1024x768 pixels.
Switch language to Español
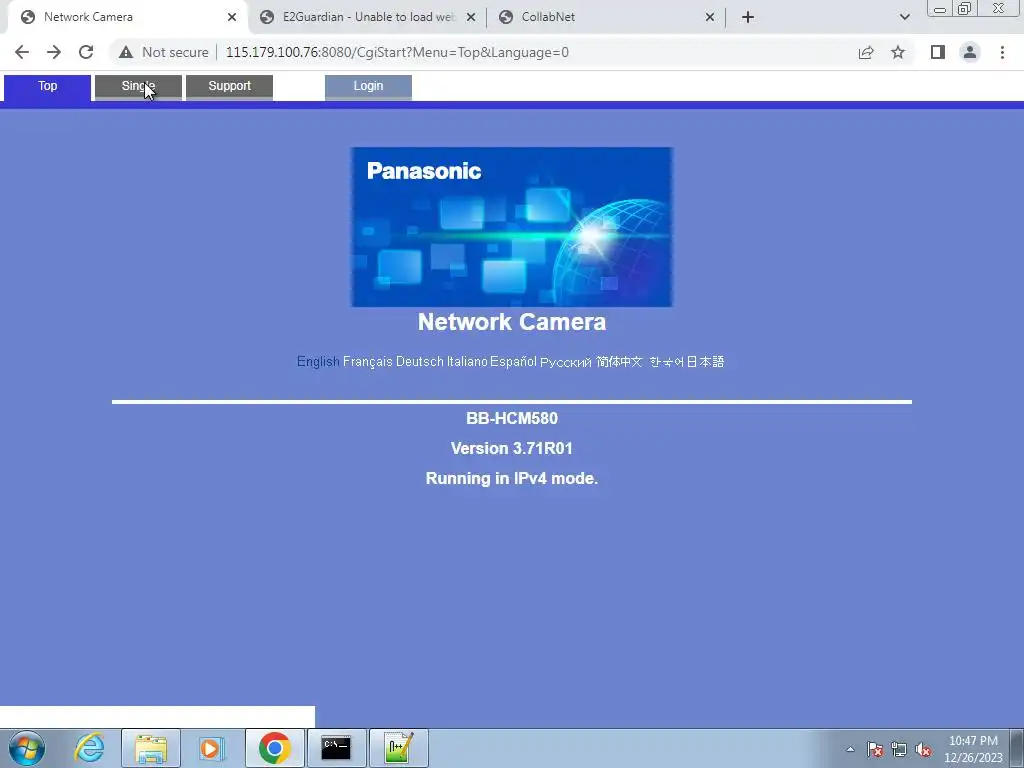click(513, 362)
